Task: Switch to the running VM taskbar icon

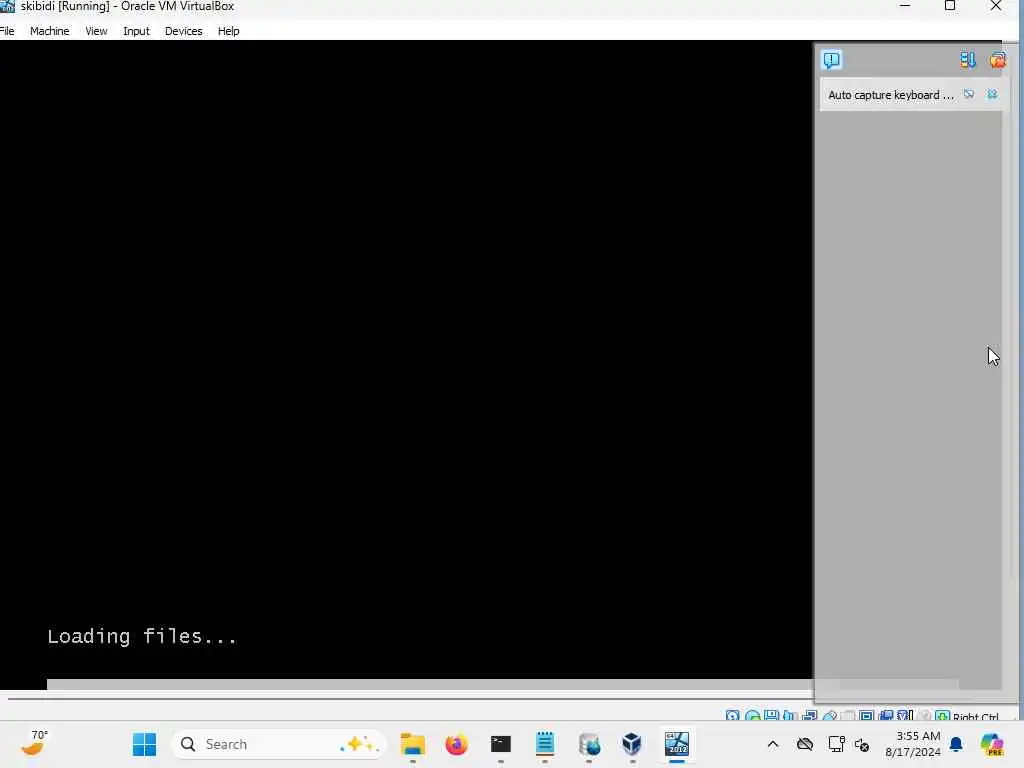Action: point(677,744)
